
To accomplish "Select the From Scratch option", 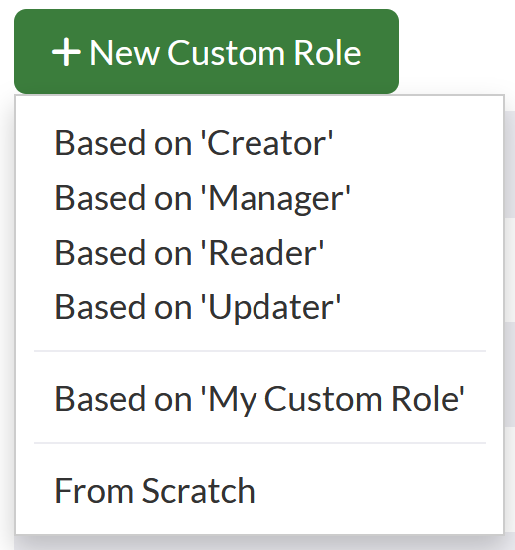I will (259, 491).
